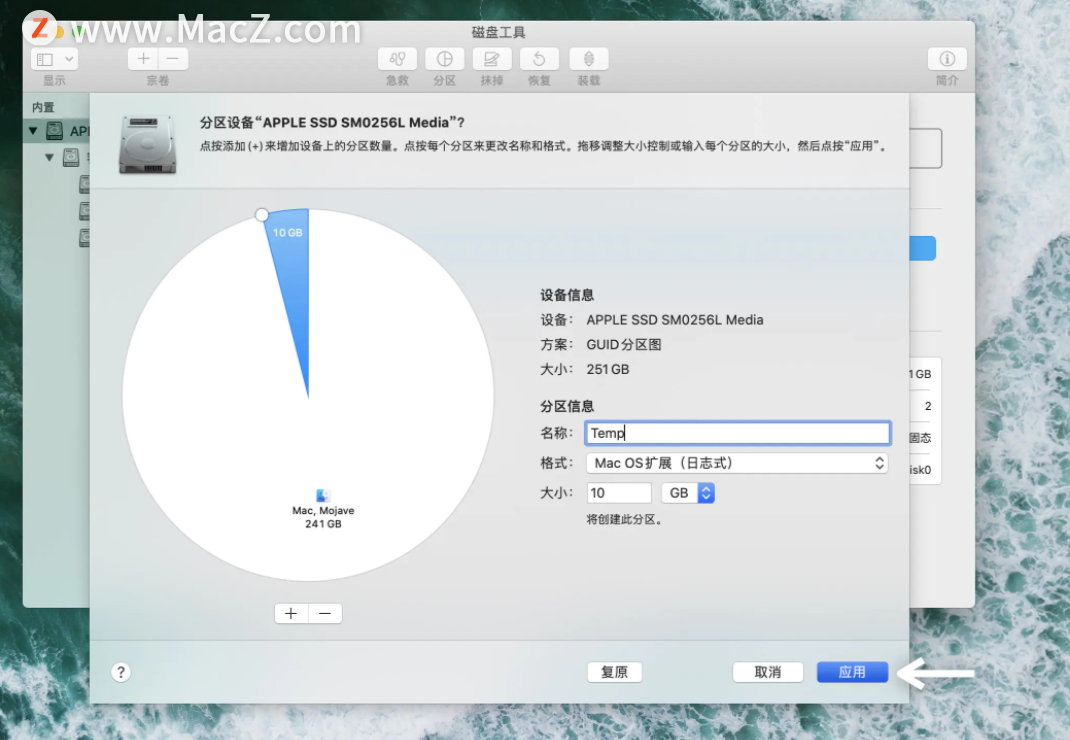Select the top-level disk icon in sidebar
The height and width of the screenshot is (740, 1070).
click(55, 130)
